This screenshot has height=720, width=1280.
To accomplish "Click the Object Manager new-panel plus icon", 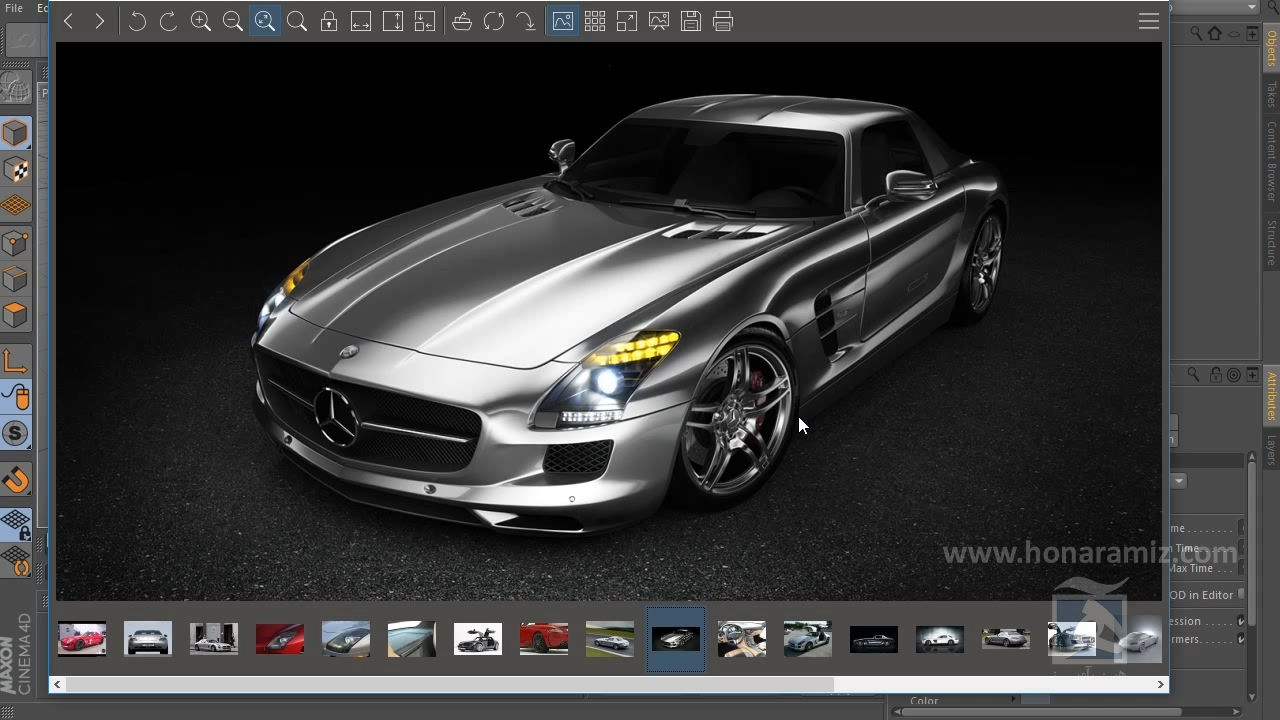I will pyautogui.click(x=1252, y=33).
